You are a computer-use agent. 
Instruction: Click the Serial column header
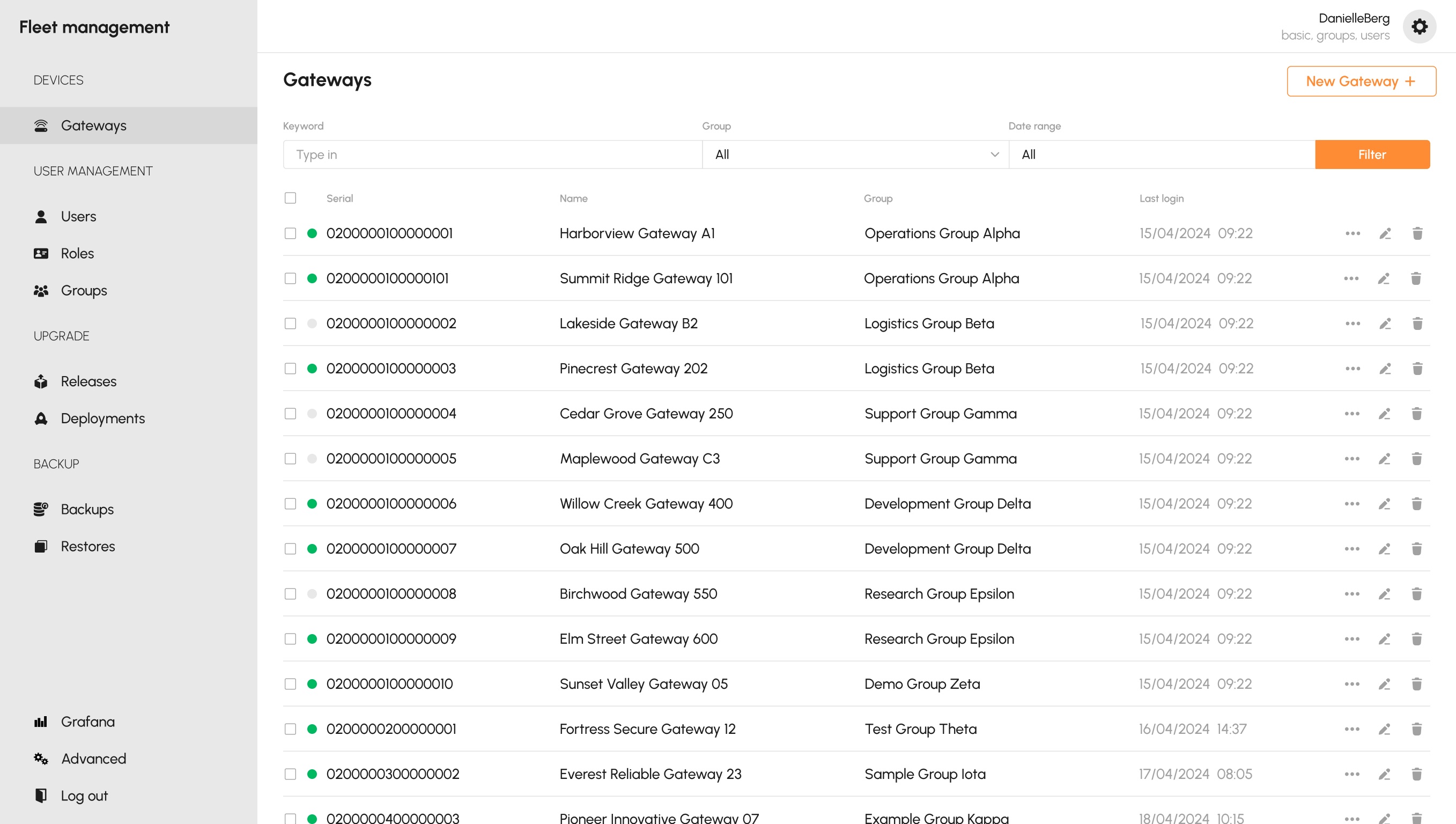pos(339,198)
